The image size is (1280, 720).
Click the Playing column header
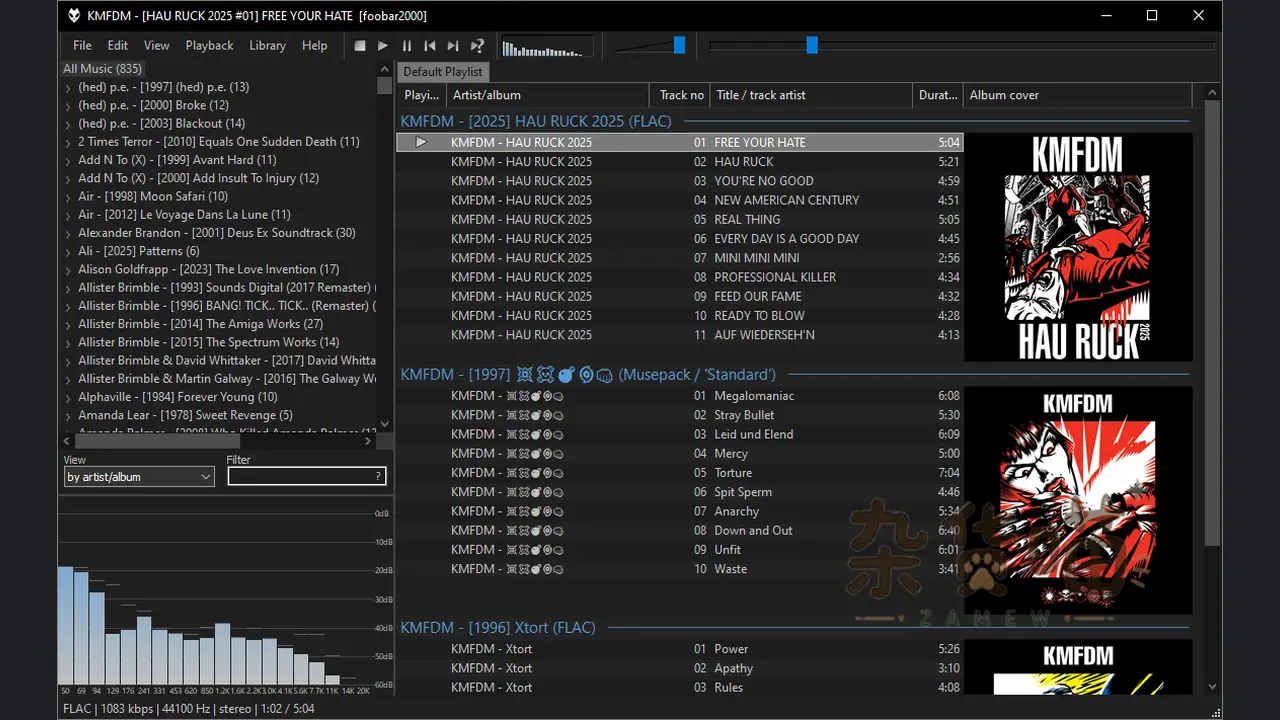tap(421, 95)
